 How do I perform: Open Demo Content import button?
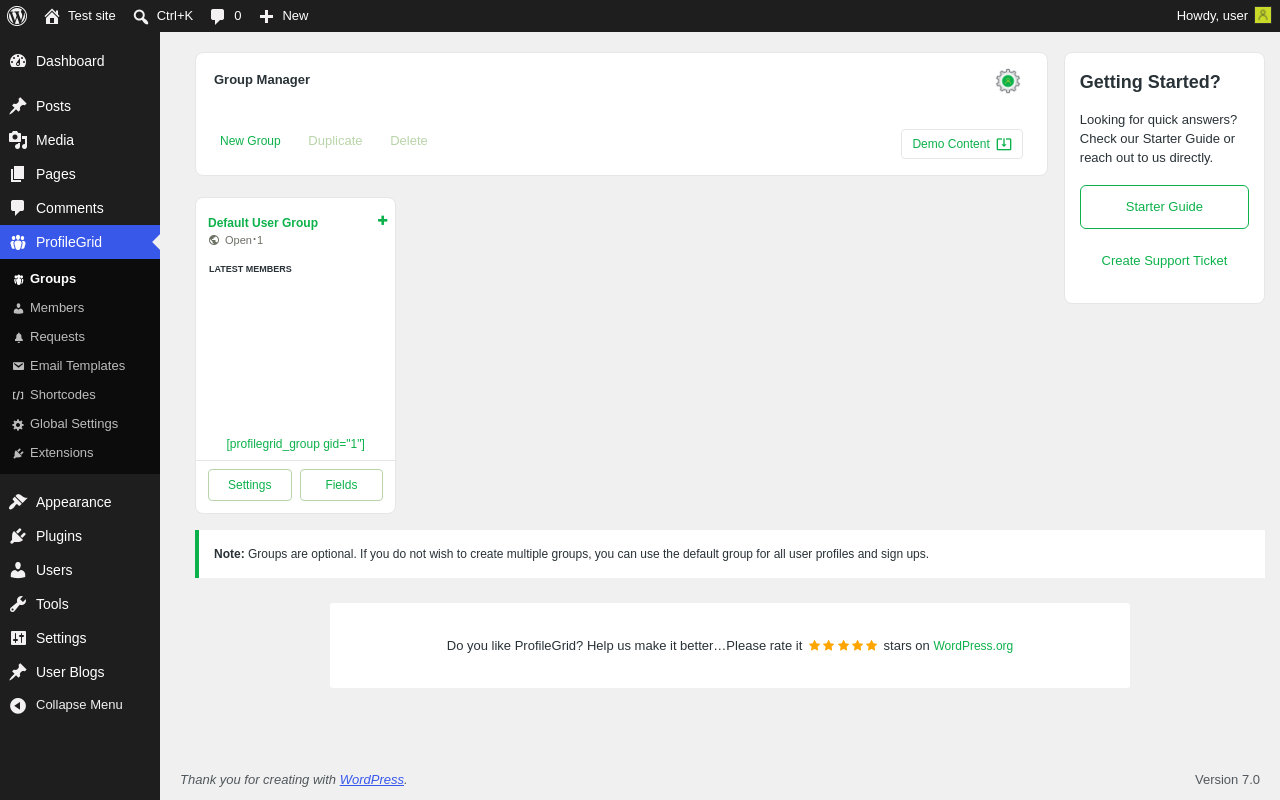click(962, 144)
